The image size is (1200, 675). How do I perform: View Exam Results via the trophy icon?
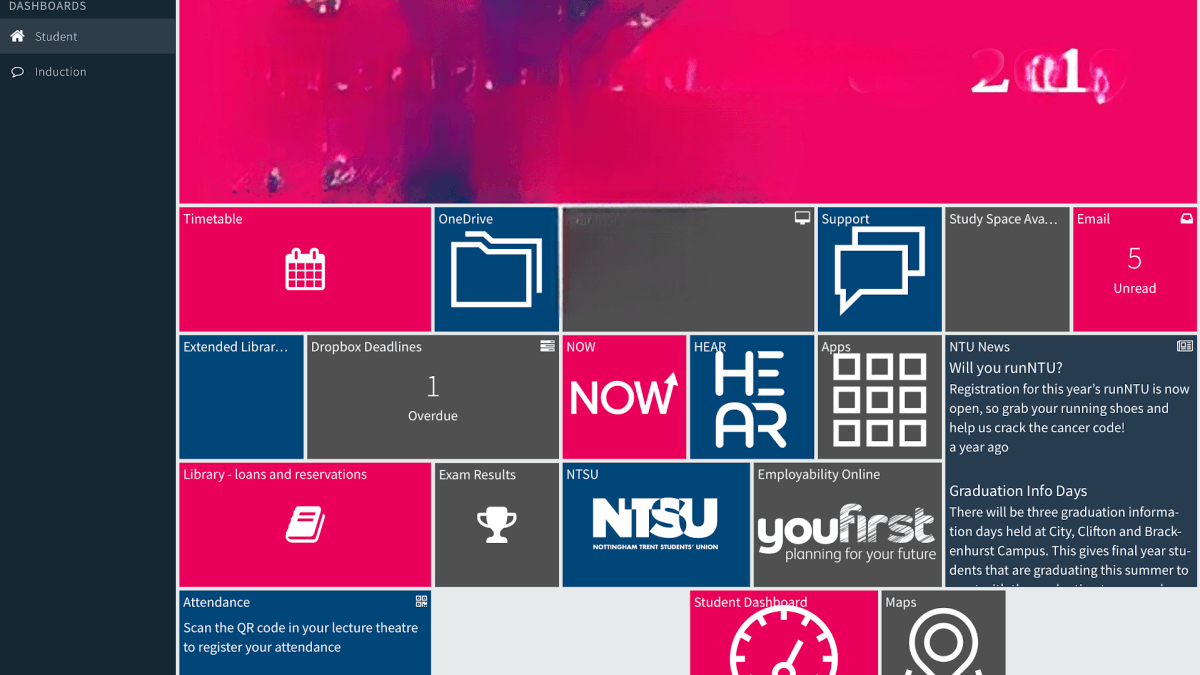pos(496,524)
